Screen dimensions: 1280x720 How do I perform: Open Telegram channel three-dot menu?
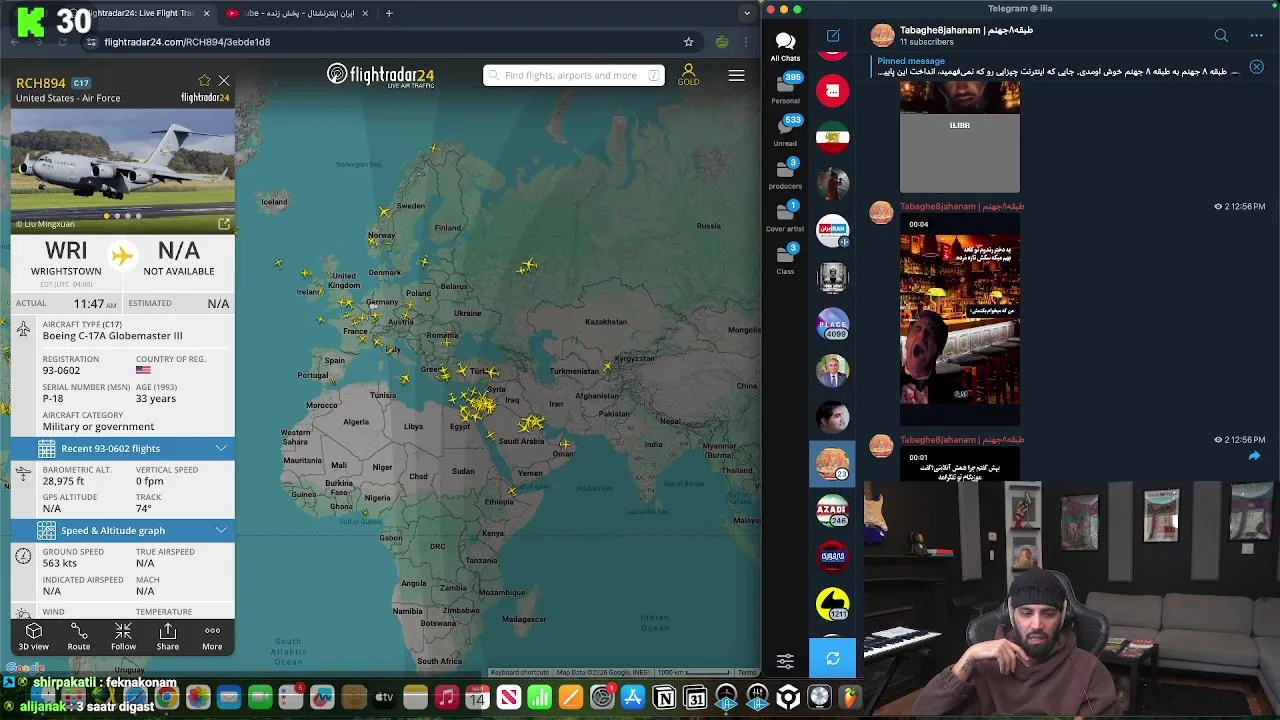tap(1256, 36)
